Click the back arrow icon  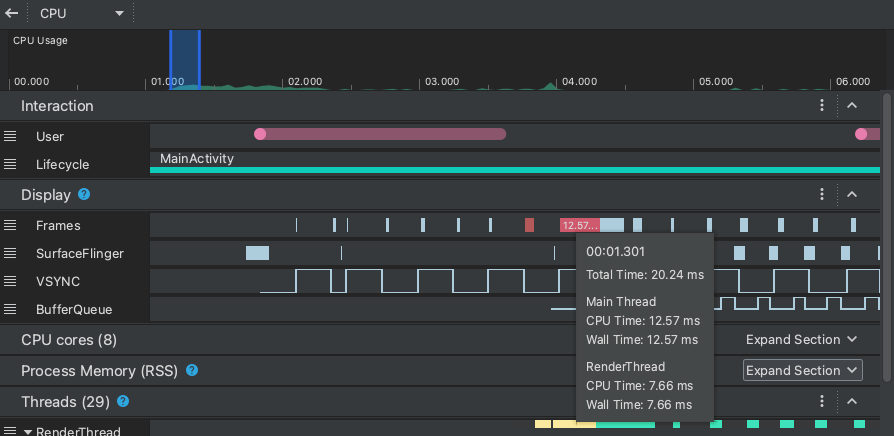pos(12,14)
